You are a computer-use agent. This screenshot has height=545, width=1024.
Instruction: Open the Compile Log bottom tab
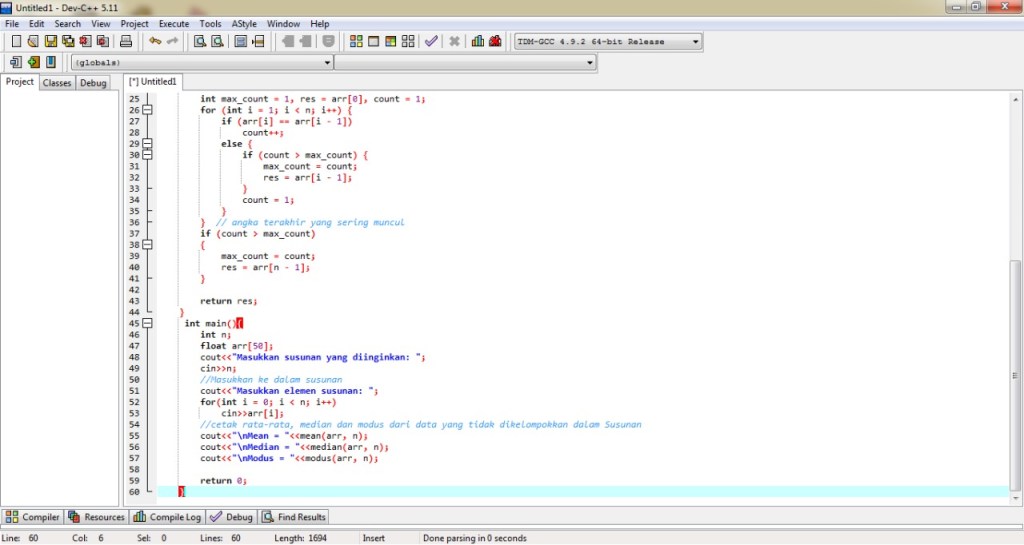point(168,517)
